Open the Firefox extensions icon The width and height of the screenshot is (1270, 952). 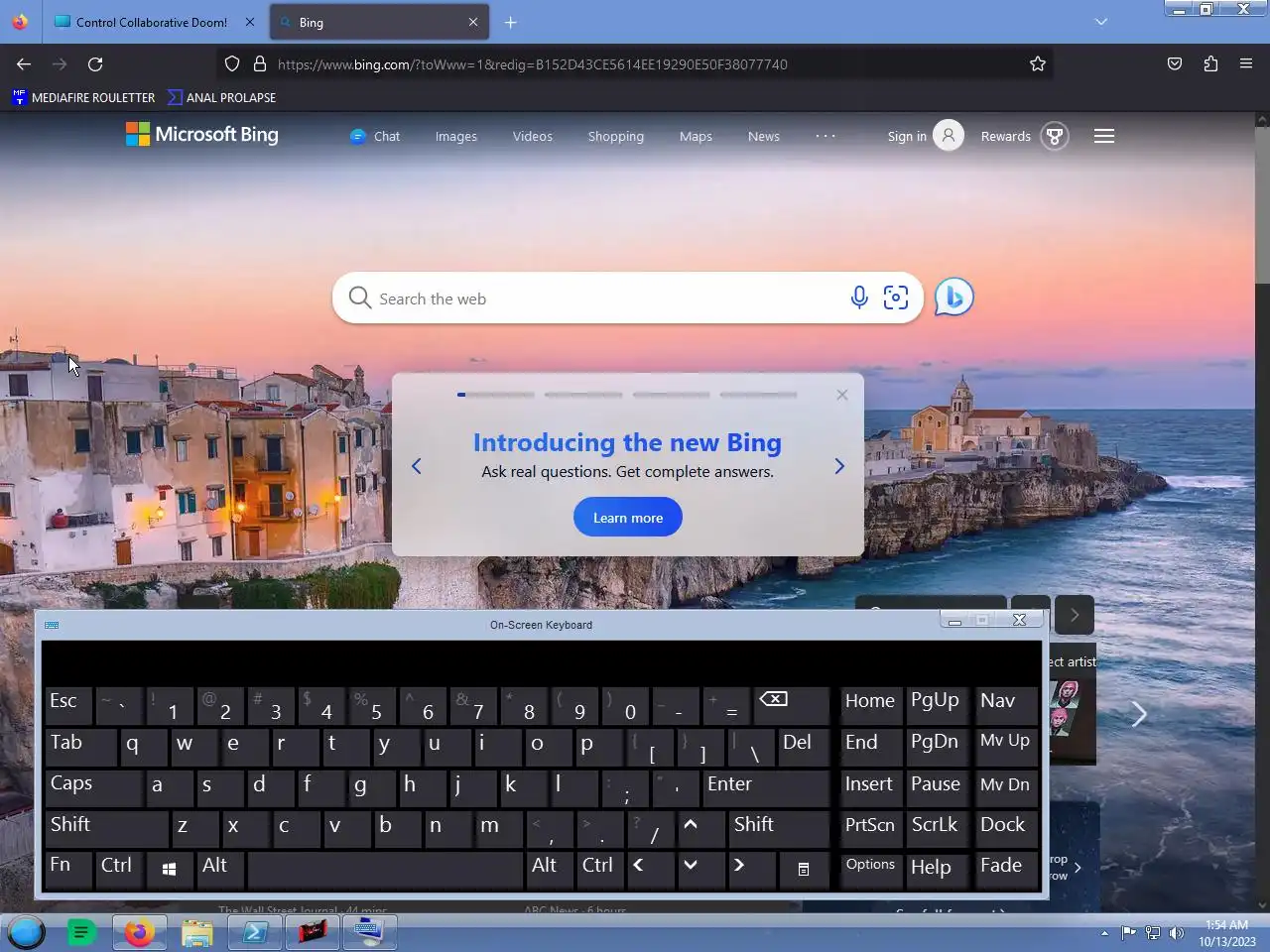click(1210, 64)
